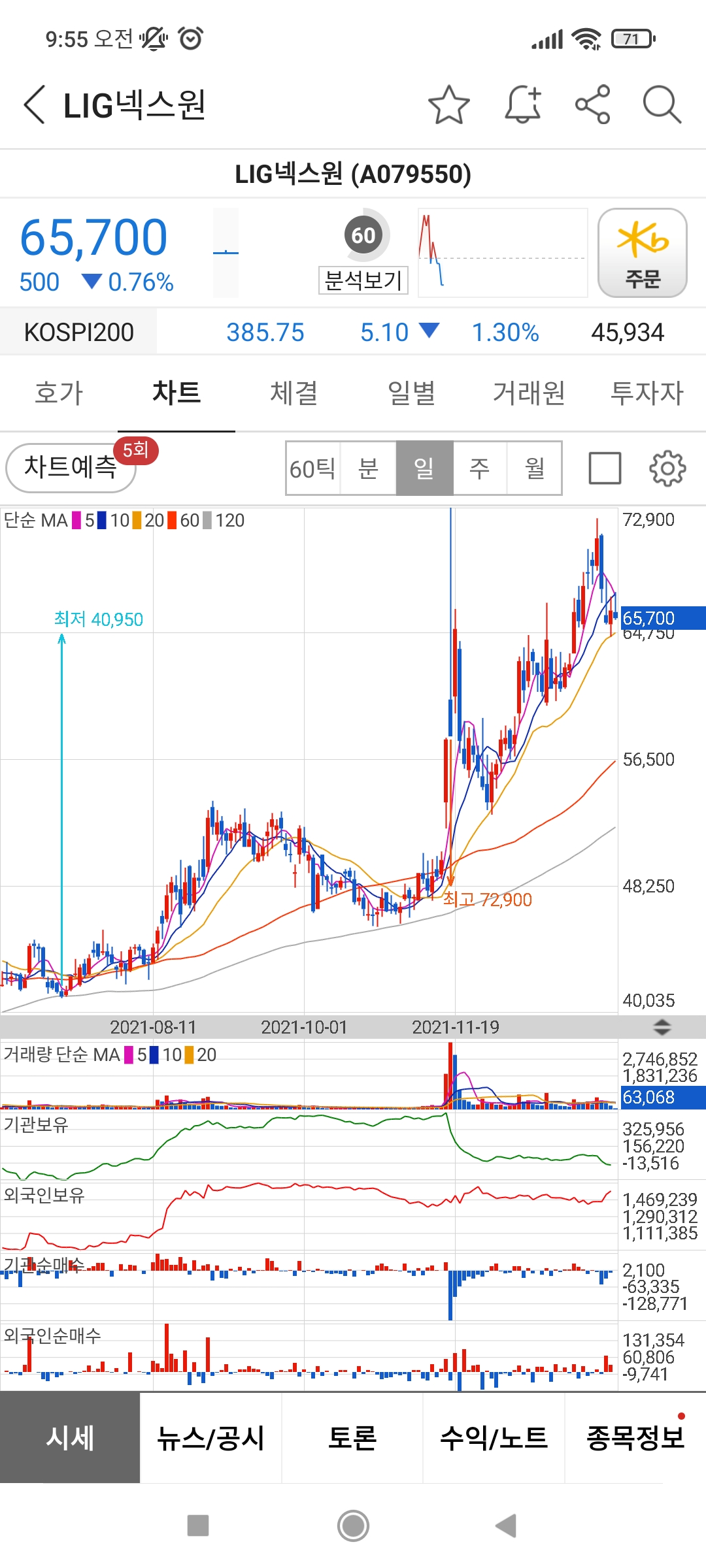
Task: Tap the 외국인순매수 indicator label
Action: tap(52, 1335)
